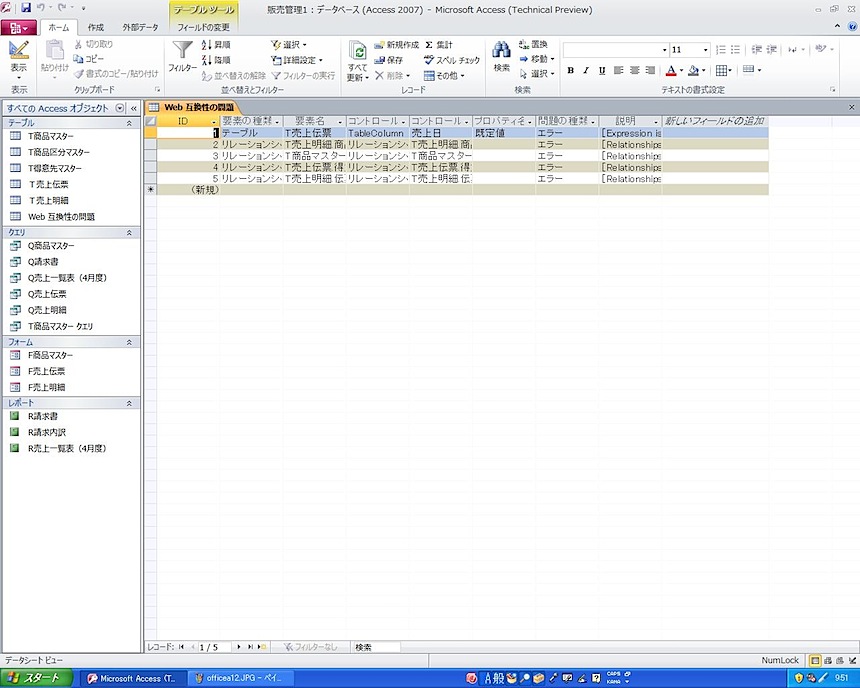Click the gridlines button
Viewport: 860px width, 688px height.
(721, 70)
